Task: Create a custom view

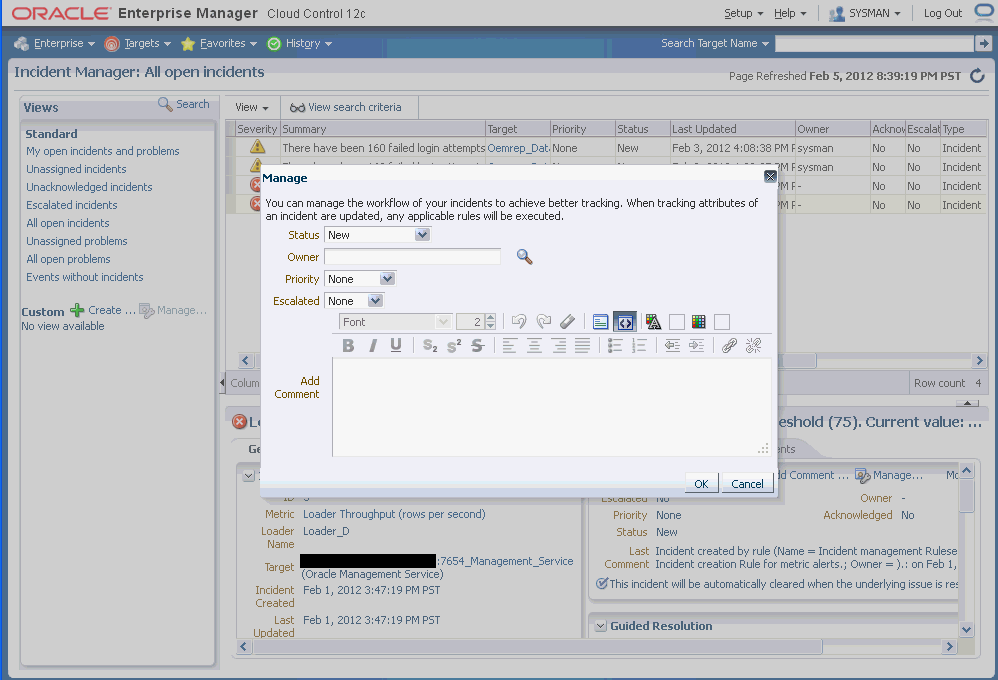Action: [102, 310]
